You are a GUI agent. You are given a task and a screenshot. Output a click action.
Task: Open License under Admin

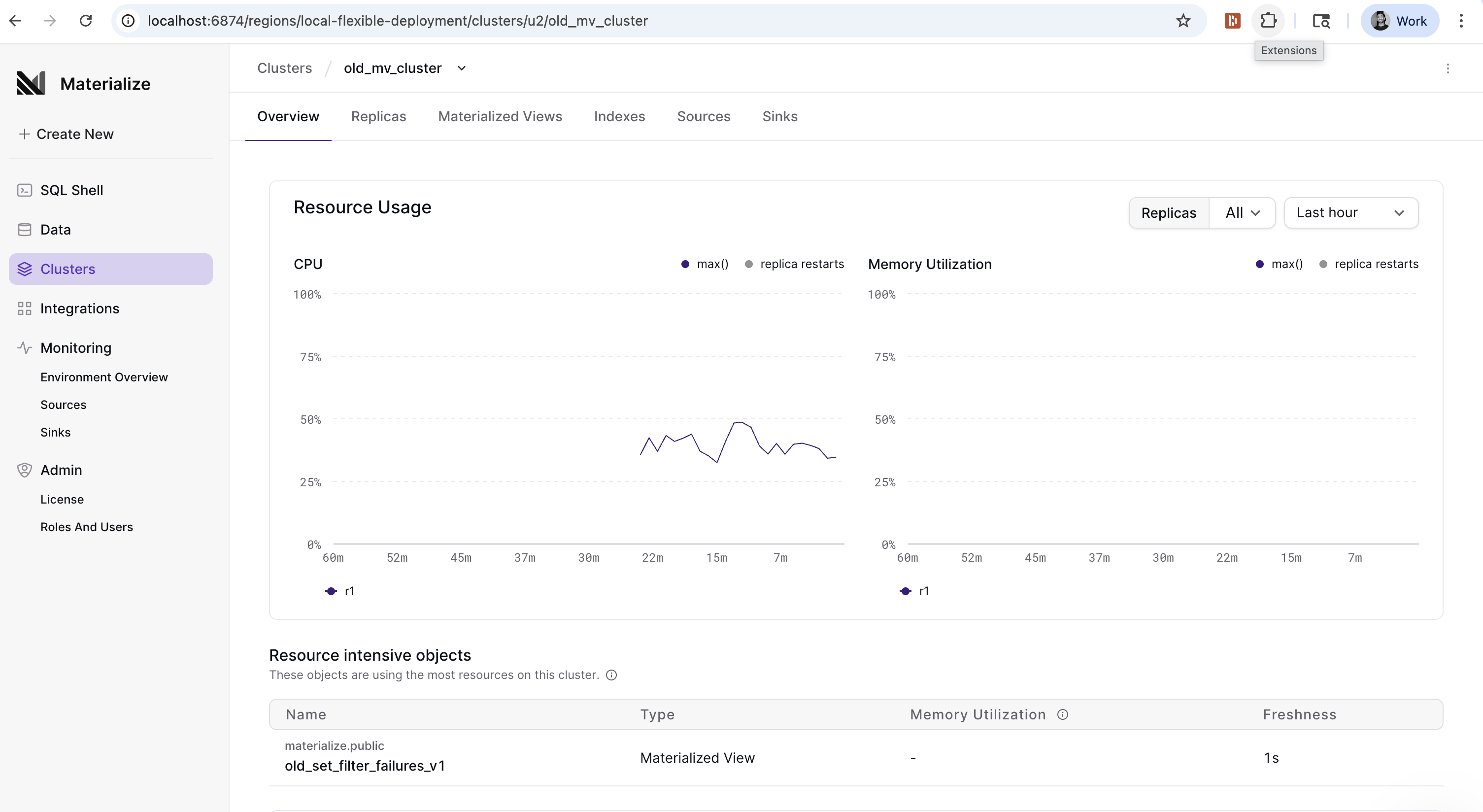coord(62,499)
